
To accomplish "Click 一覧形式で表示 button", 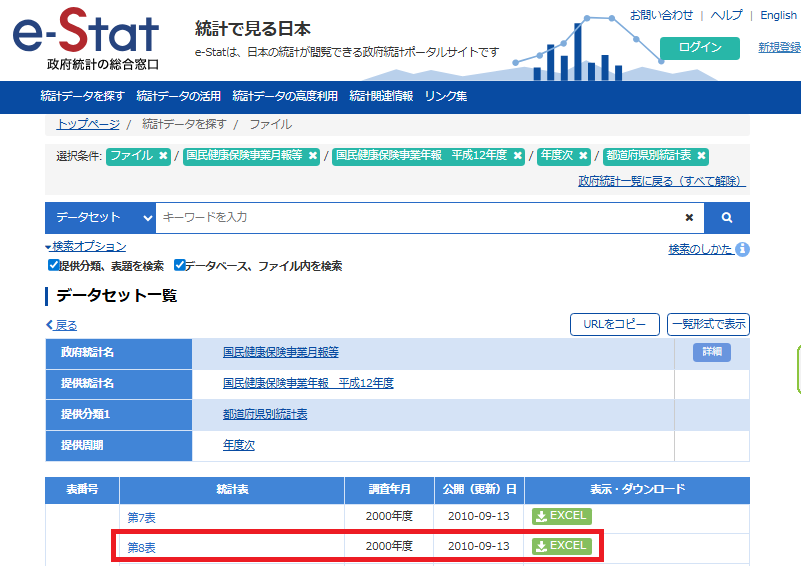I will tap(708, 324).
